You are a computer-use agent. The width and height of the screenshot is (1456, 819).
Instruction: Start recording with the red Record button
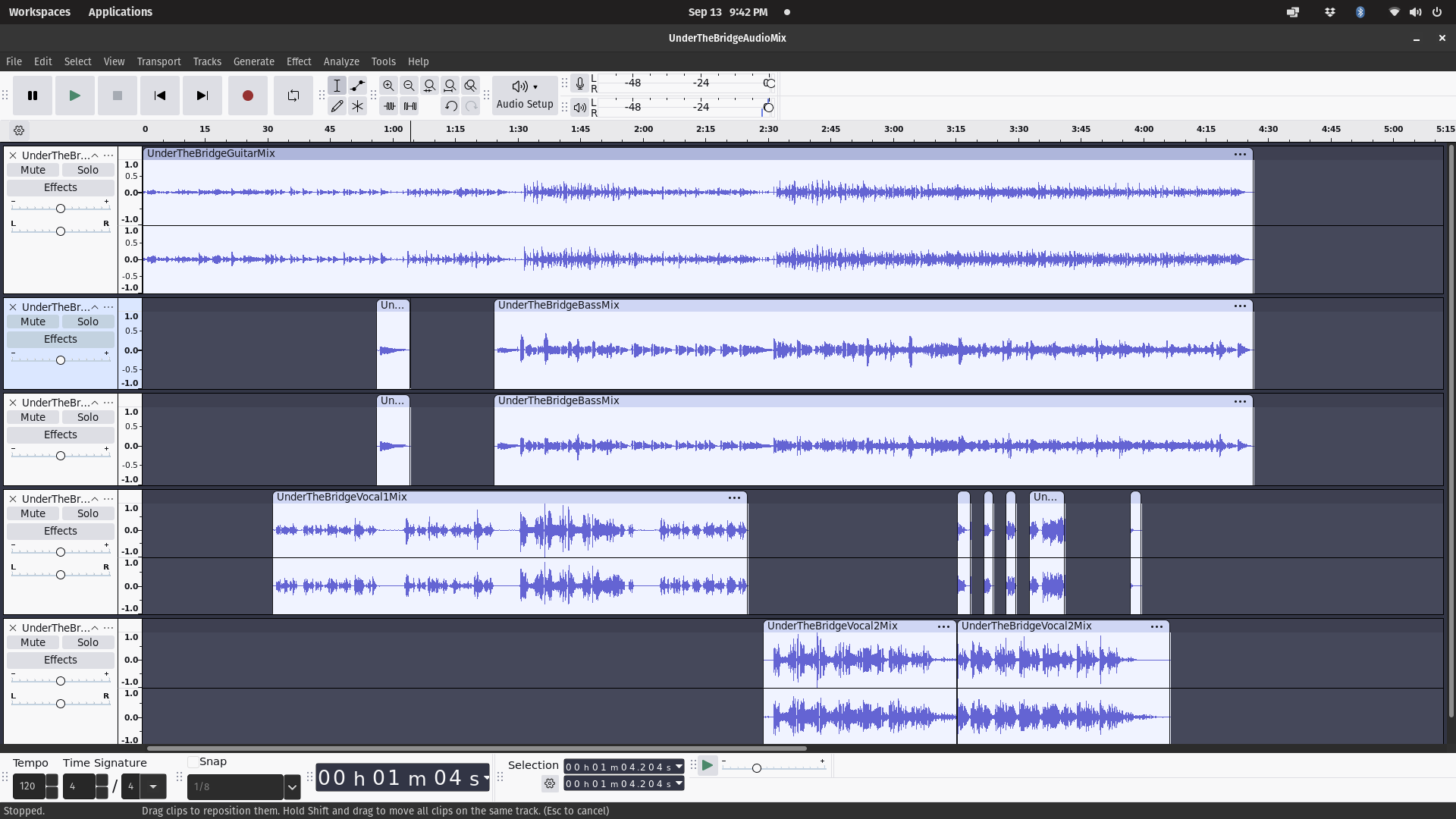pos(248,96)
